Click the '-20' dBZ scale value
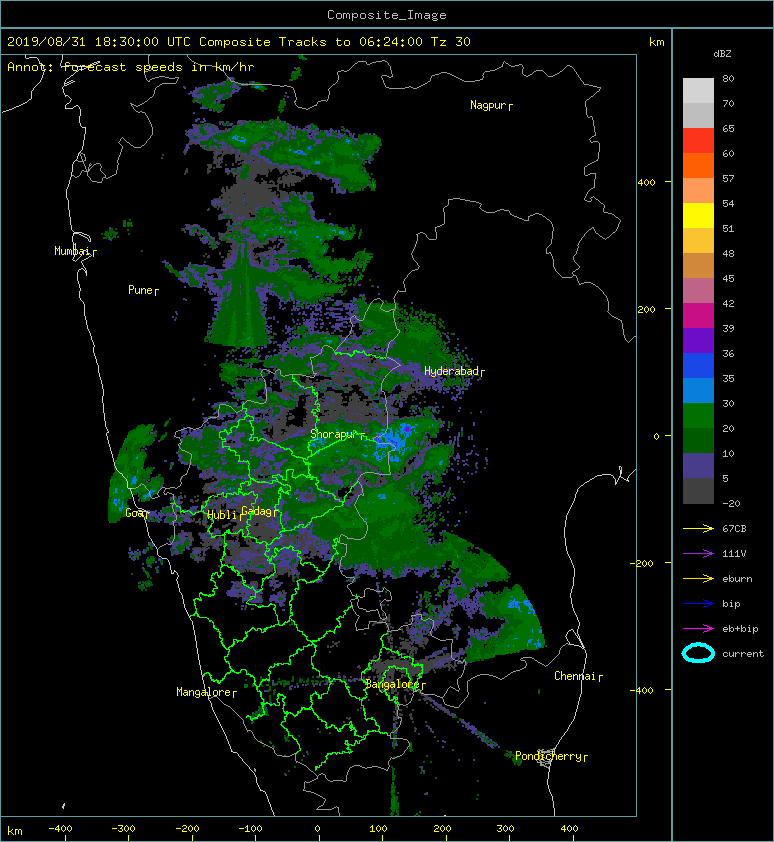Screen dimensions: 774x842 [x=731, y=504]
